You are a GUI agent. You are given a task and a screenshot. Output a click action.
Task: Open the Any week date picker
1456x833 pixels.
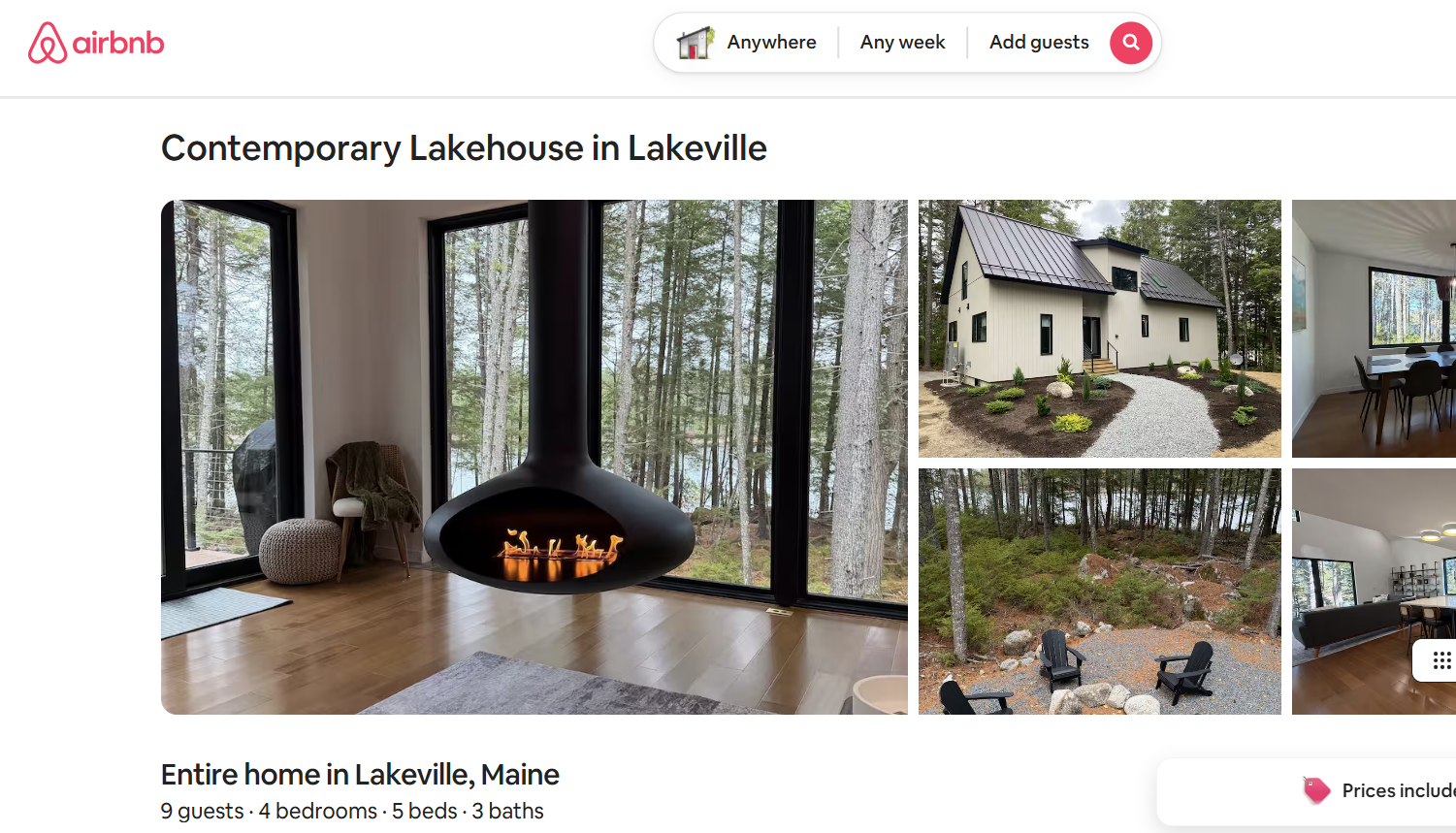point(902,43)
